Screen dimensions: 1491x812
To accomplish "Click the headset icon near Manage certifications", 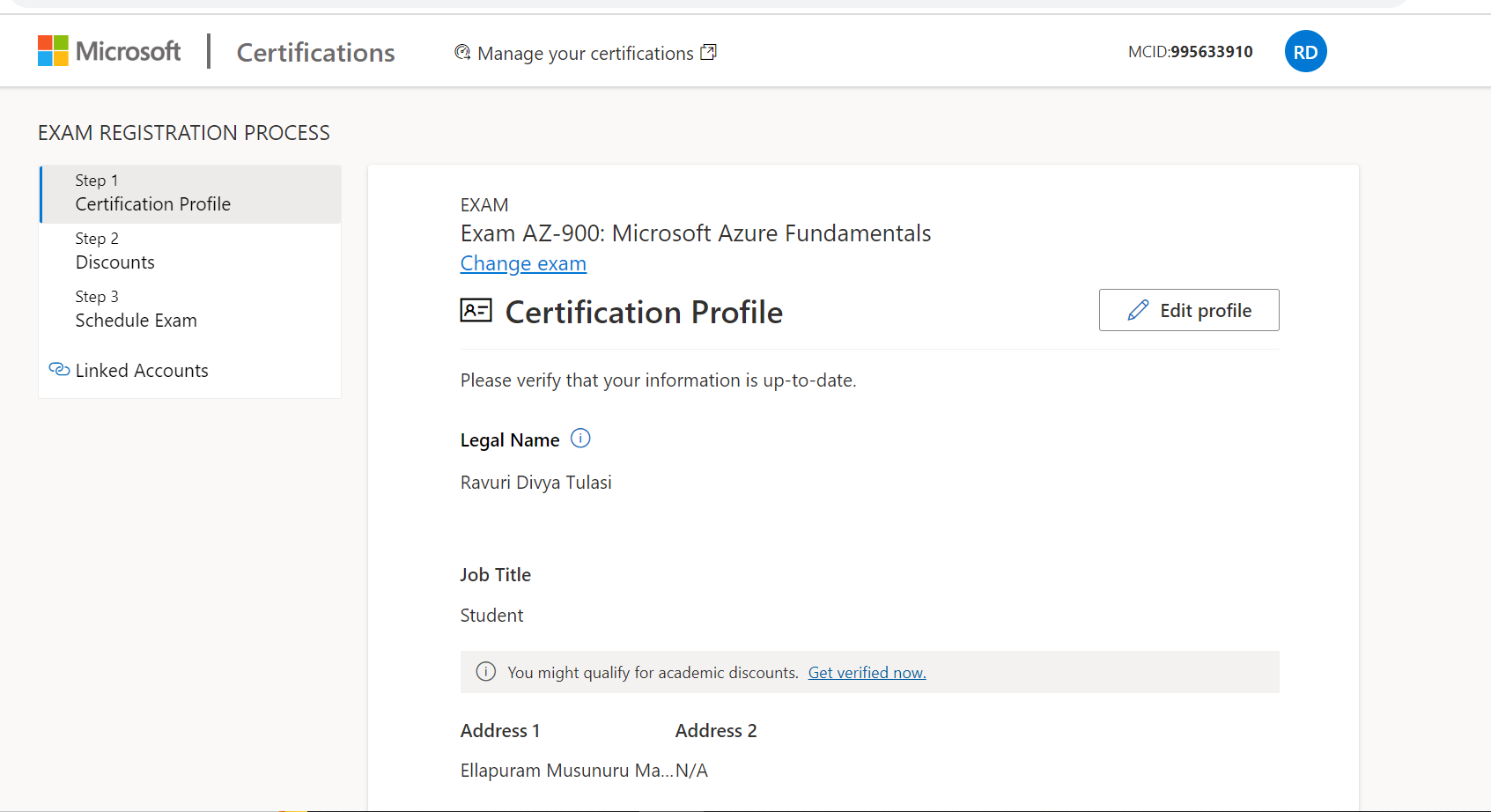I will (462, 53).
